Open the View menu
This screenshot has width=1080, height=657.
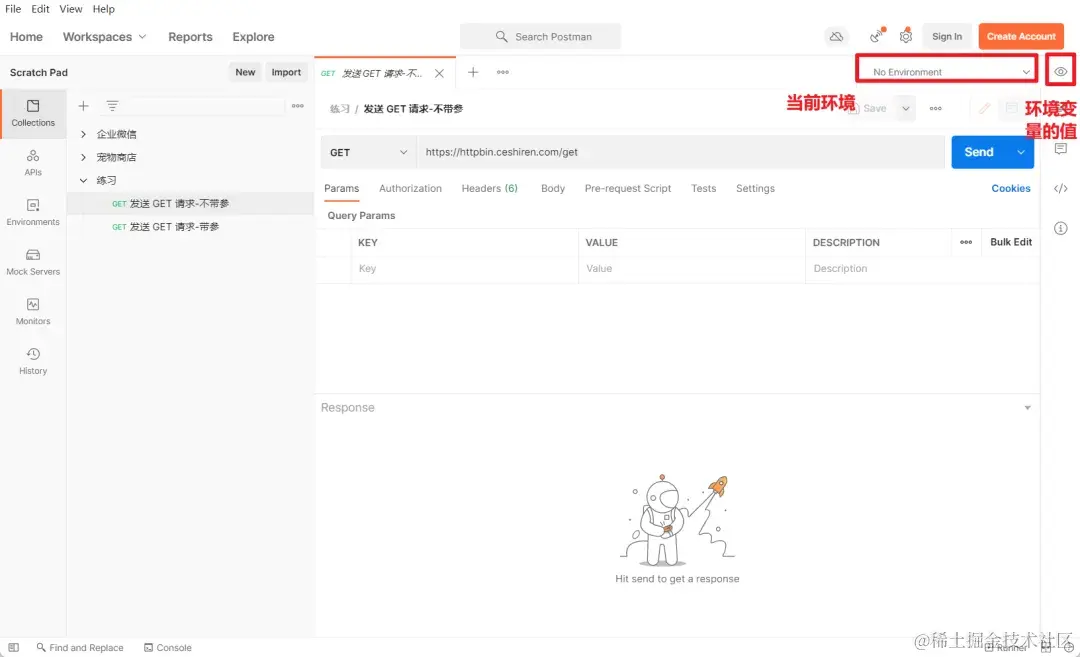click(x=70, y=9)
